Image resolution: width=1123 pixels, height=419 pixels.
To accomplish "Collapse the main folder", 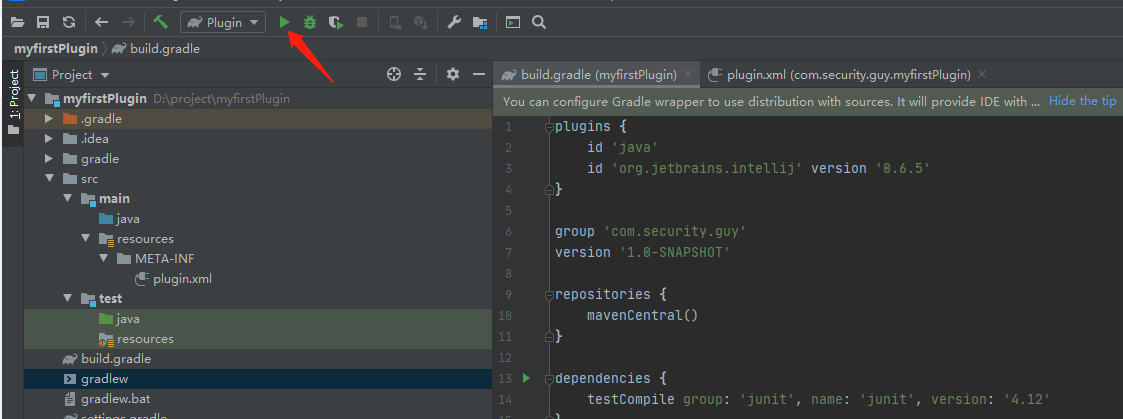I will (x=67, y=198).
